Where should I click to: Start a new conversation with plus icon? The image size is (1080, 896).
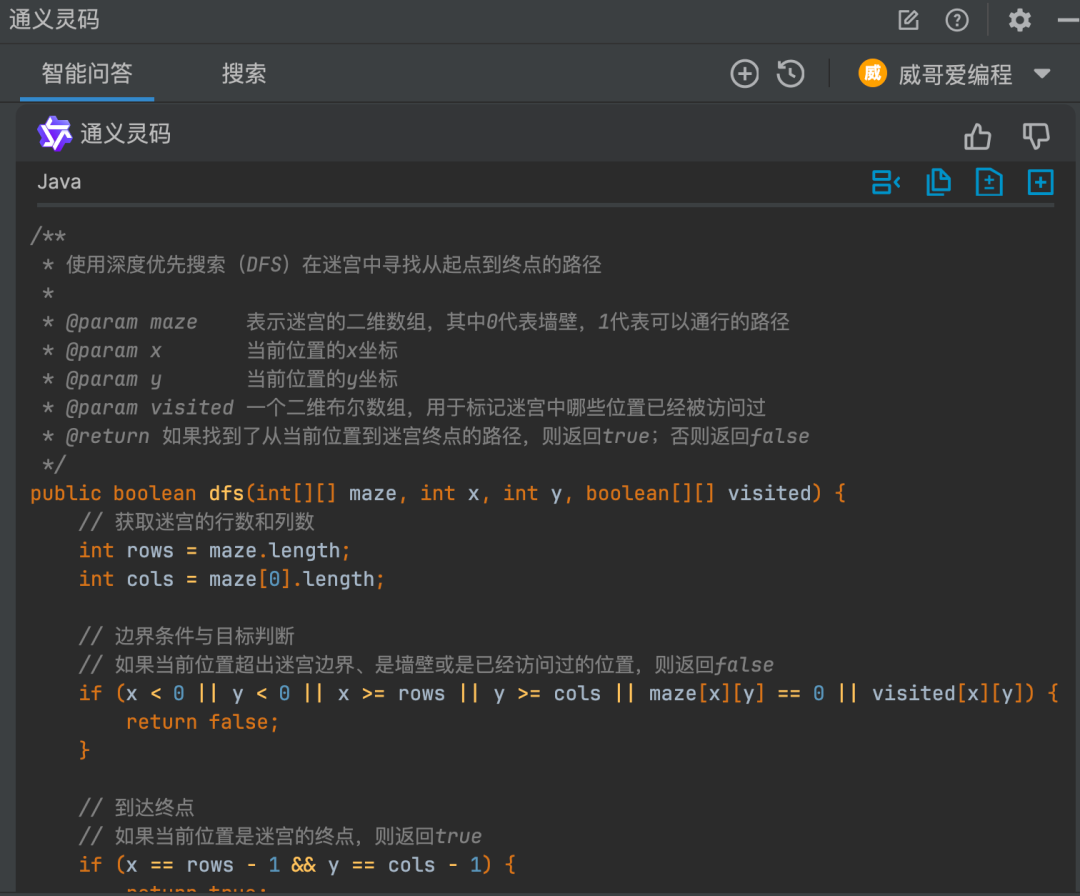pos(745,74)
